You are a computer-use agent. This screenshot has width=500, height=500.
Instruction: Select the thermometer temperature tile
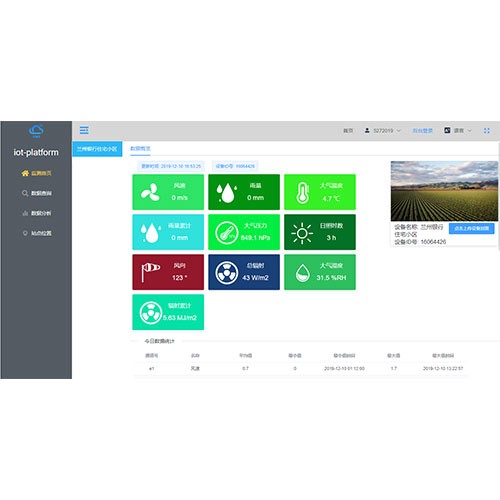coord(320,192)
